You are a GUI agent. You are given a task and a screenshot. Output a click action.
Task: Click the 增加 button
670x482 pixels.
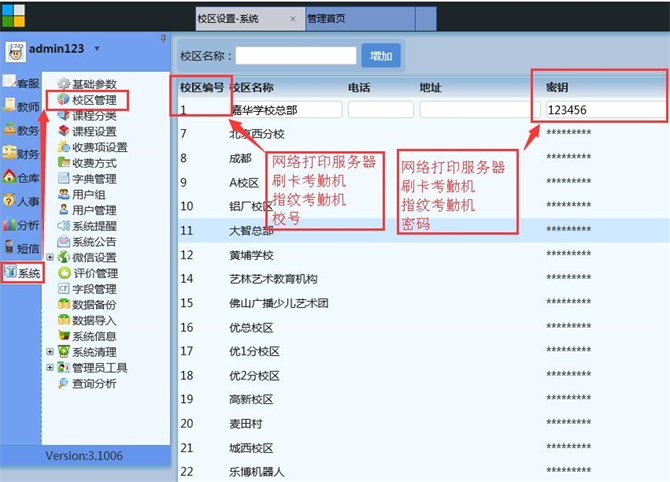point(381,56)
